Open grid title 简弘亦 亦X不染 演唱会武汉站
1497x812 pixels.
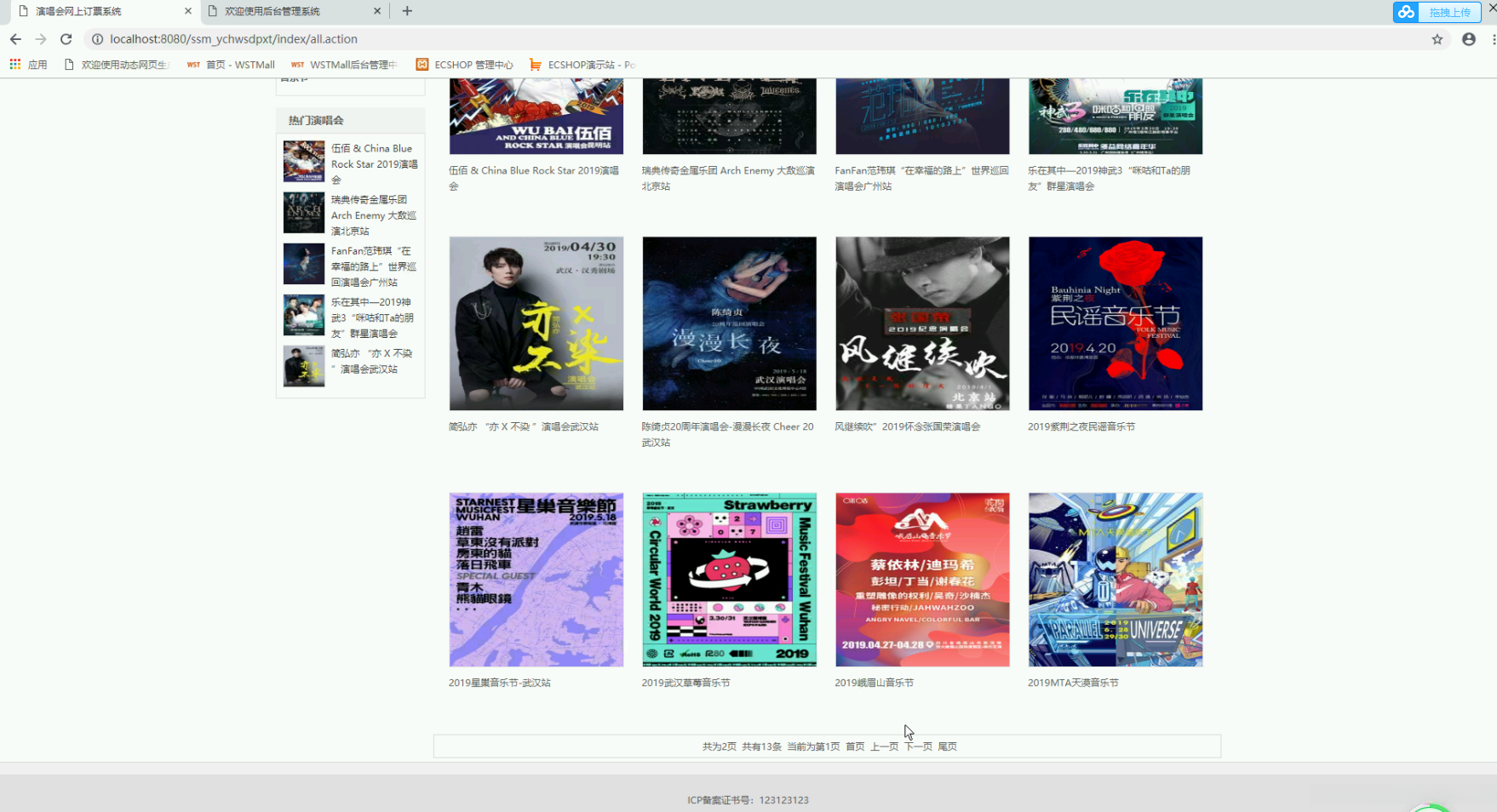(x=524, y=426)
